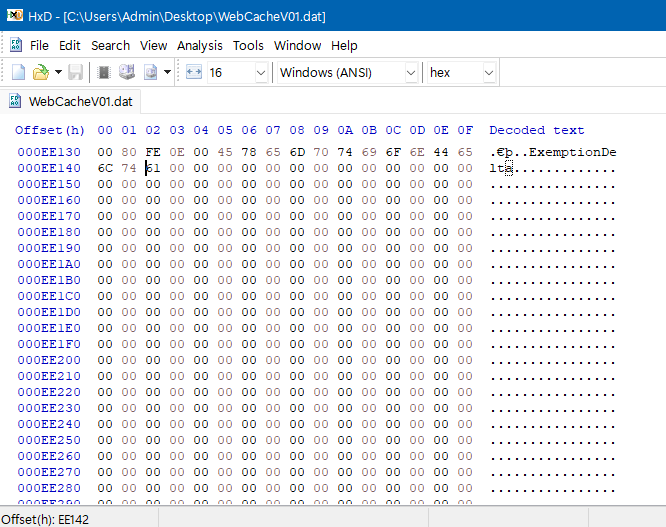Image resolution: width=666 pixels, height=527 pixels.
Task: Click the HxD application icon in title bar
Action: pyautogui.click(x=15, y=16)
